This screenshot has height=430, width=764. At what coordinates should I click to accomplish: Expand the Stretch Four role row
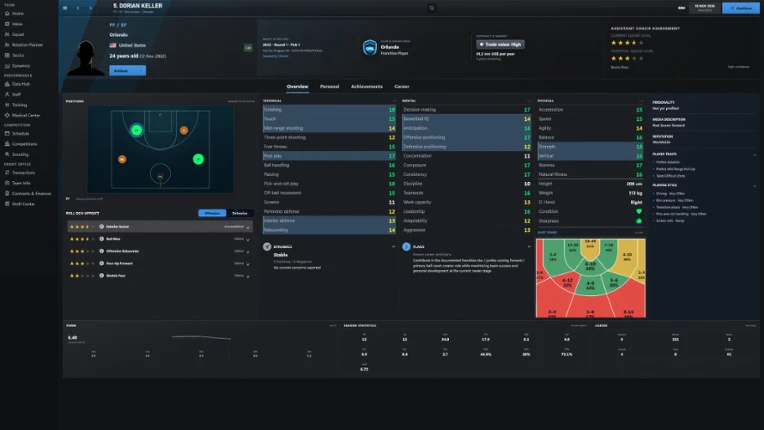248,276
